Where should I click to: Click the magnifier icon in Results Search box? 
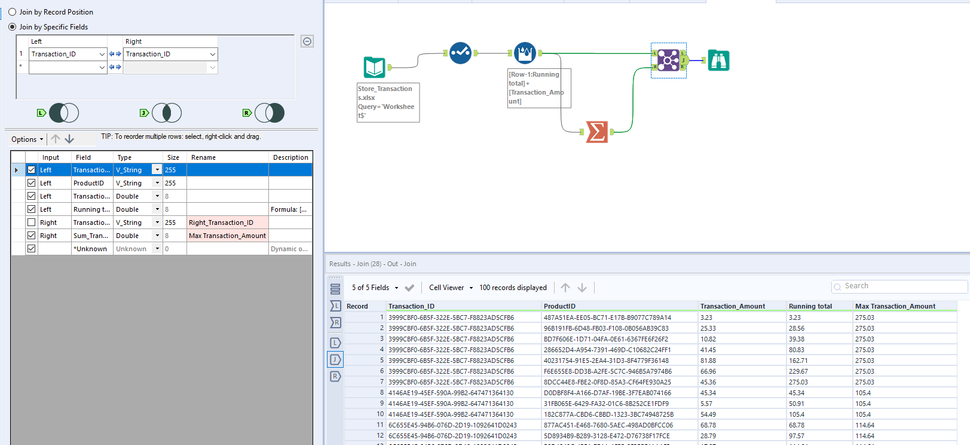coord(838,287)
